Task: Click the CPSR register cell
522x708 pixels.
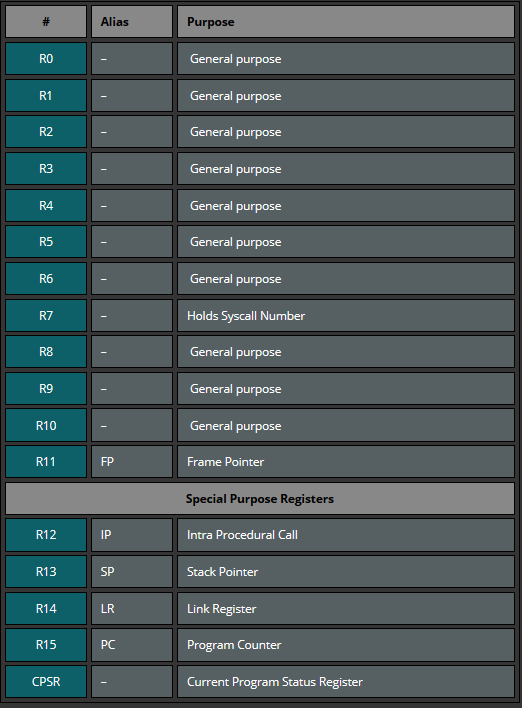Action: (46, 682)
